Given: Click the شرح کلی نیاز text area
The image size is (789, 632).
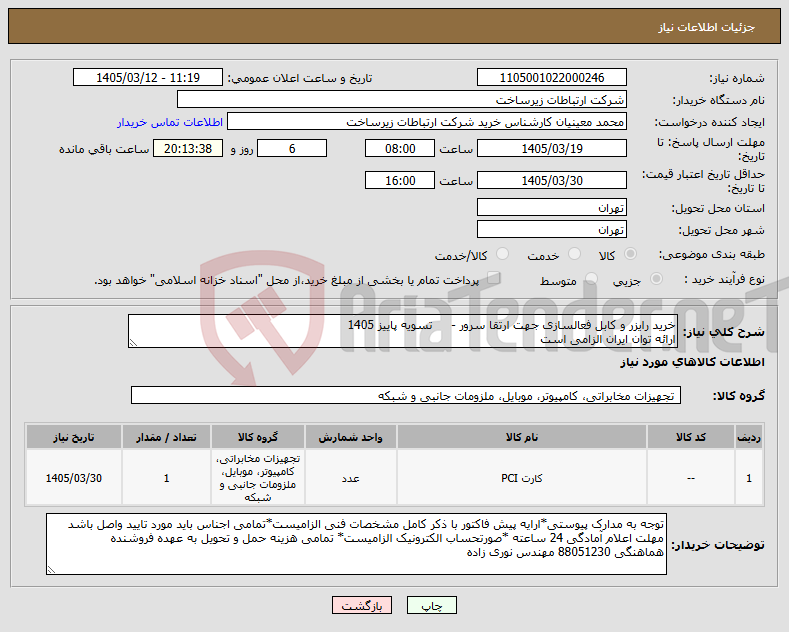Looking at the screenshot, I should [403, 331].
